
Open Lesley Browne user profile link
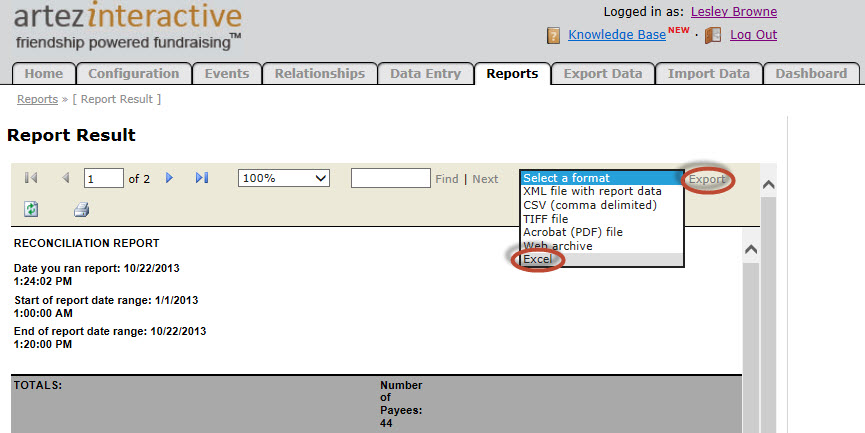point(733,12)
